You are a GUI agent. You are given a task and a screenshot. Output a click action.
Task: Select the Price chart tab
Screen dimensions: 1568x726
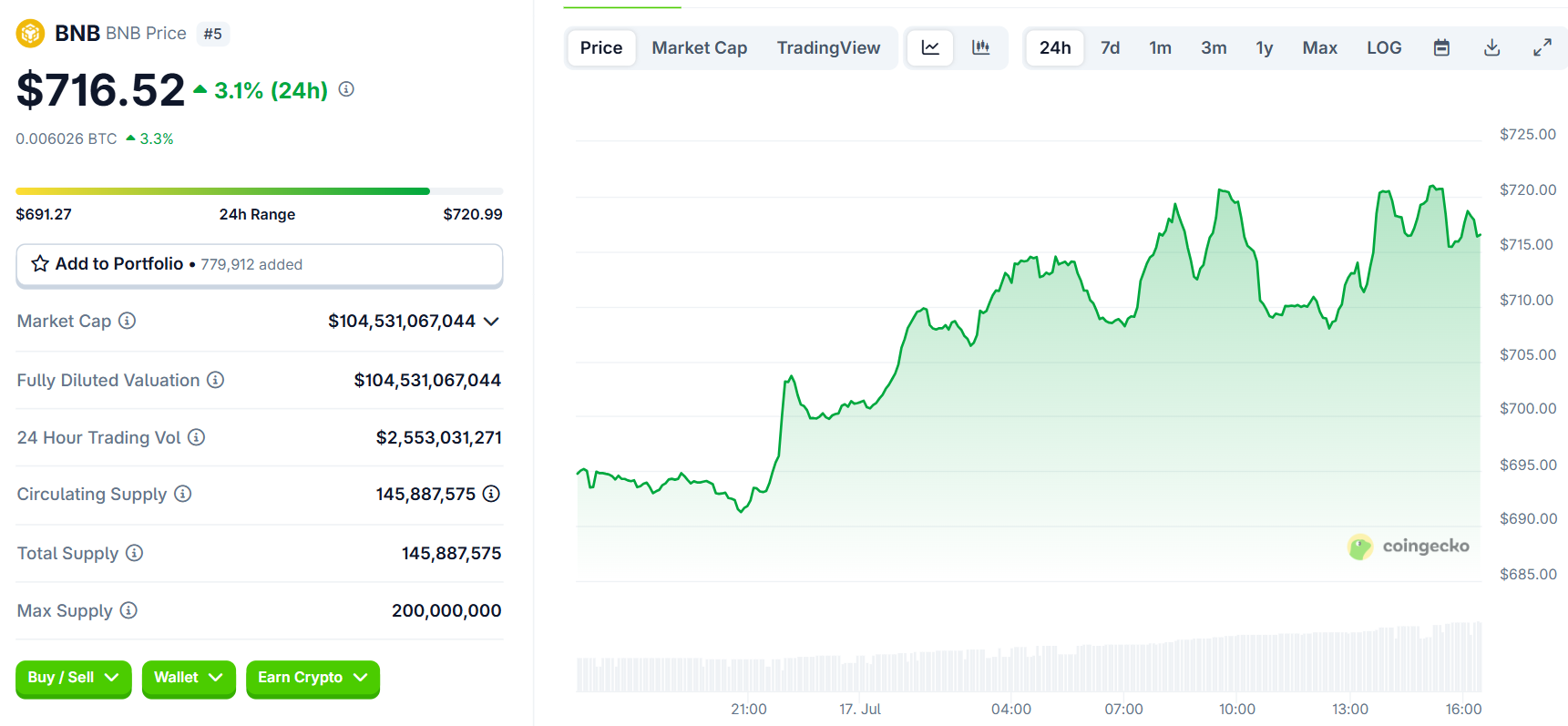601,47
